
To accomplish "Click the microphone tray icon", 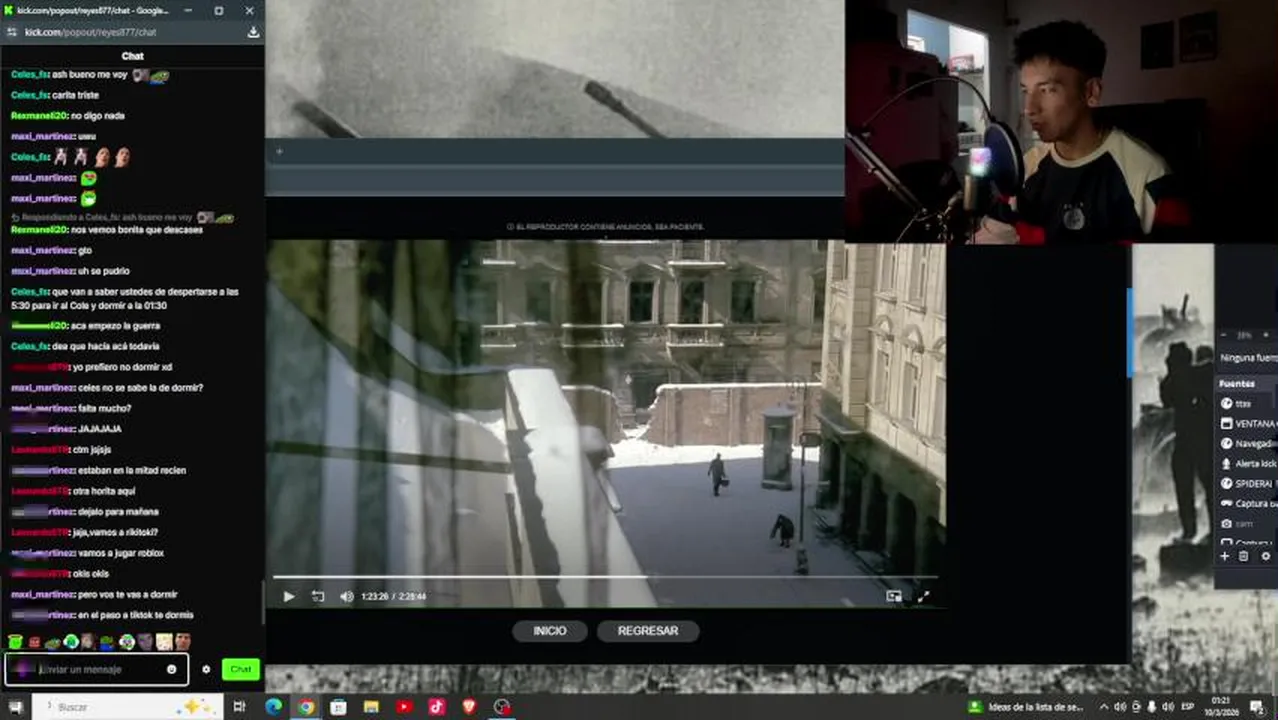I will point(1152,707).
